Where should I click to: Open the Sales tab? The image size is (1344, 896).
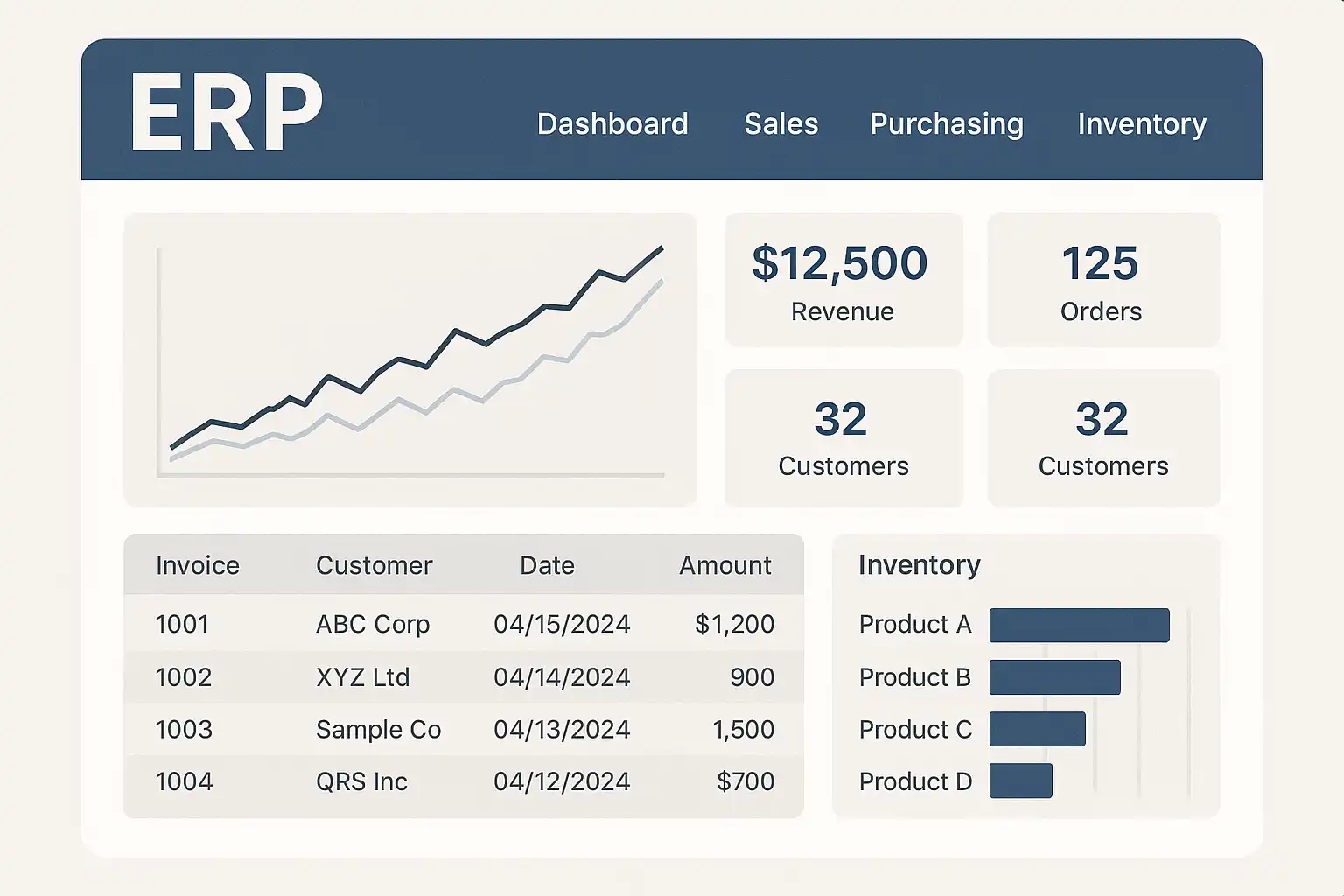(780, 124)
